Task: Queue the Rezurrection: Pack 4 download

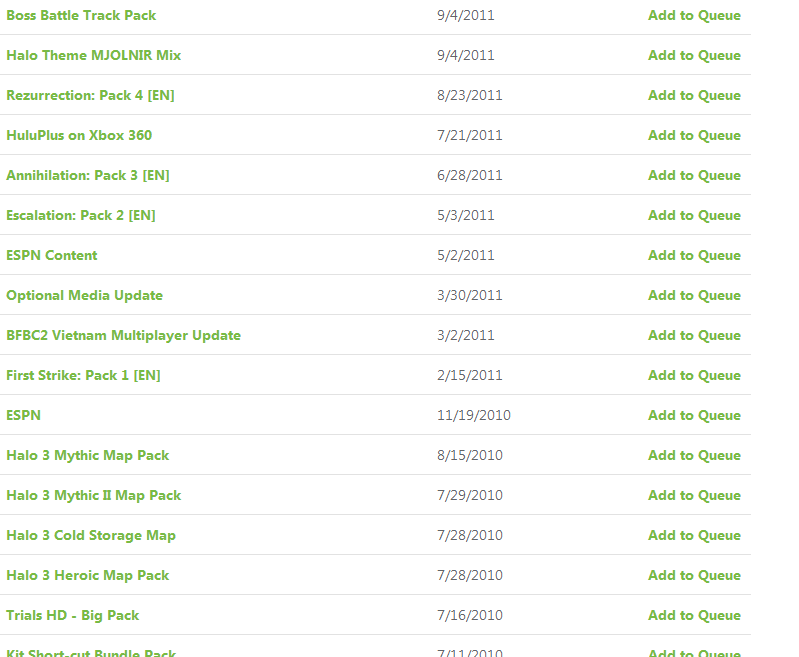Action: click(694, 95)
